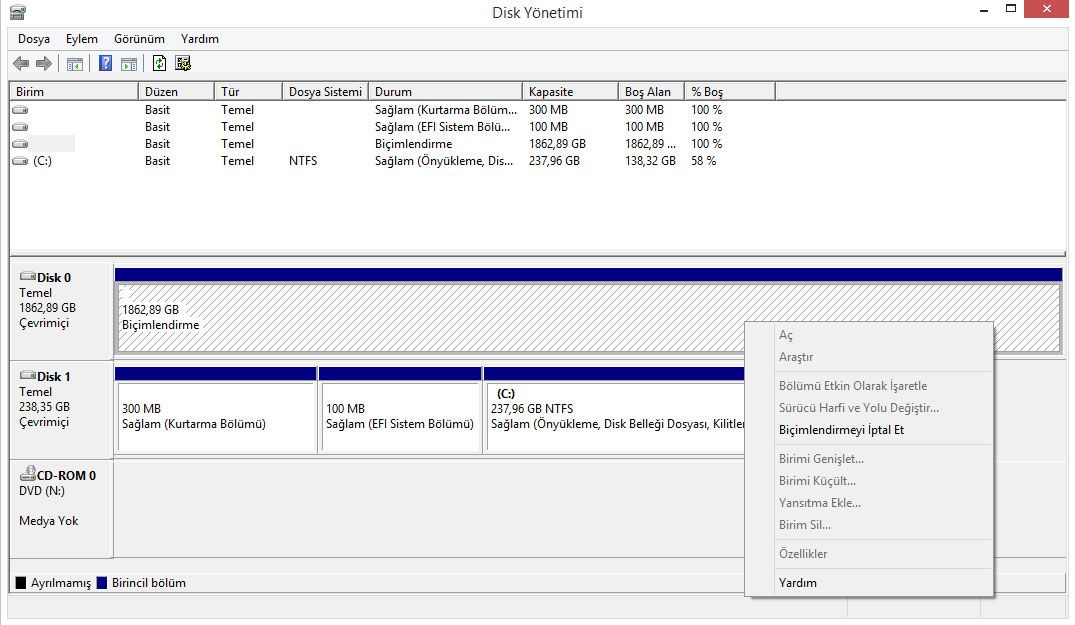Choose Biçimlendirmeyi İptal Et in context menu
The height and width of the screenshot is (625, 1075).
841,430
